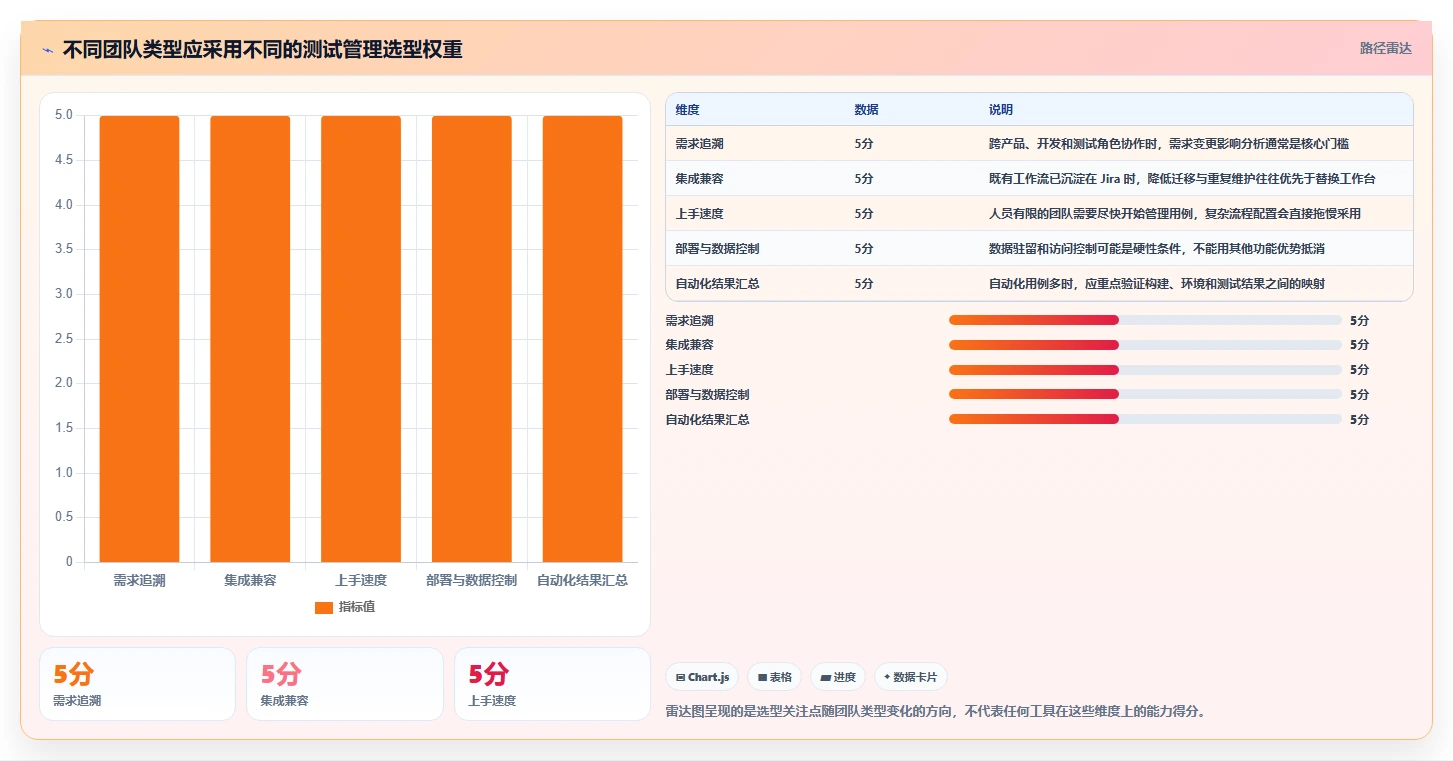1453x761 pixels.
Task: Click the 路径雷达 label in header
Action: point(1385,48)
